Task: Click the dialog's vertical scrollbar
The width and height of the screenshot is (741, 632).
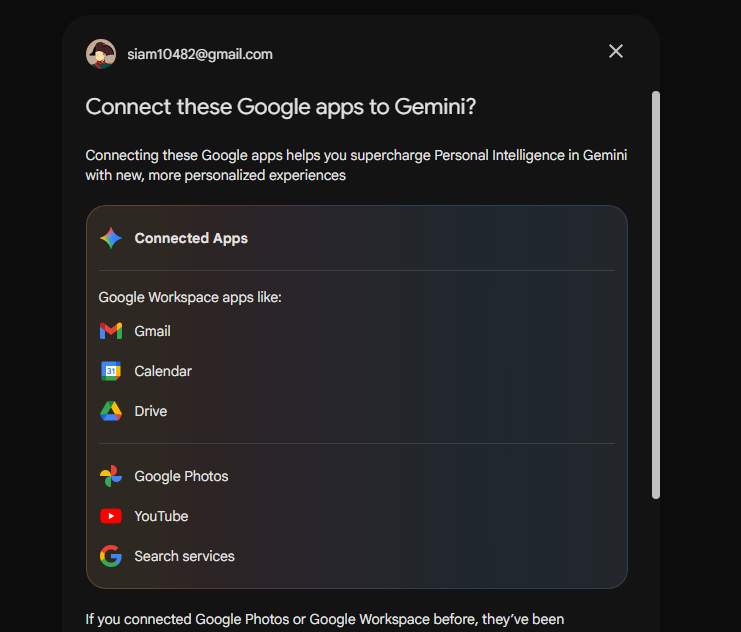Action: coord(655,294)
